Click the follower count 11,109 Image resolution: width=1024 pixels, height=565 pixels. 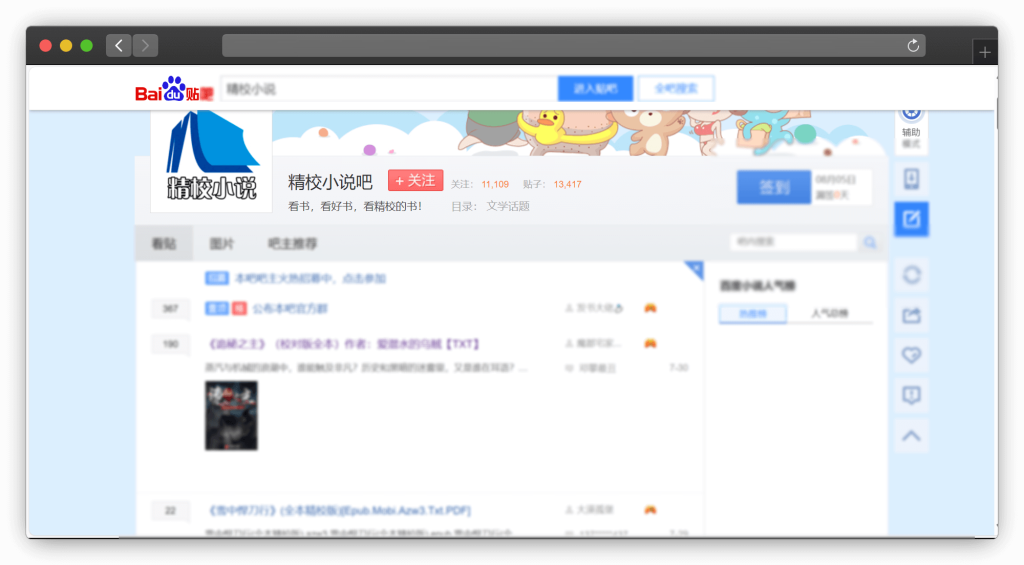point(495,184)
